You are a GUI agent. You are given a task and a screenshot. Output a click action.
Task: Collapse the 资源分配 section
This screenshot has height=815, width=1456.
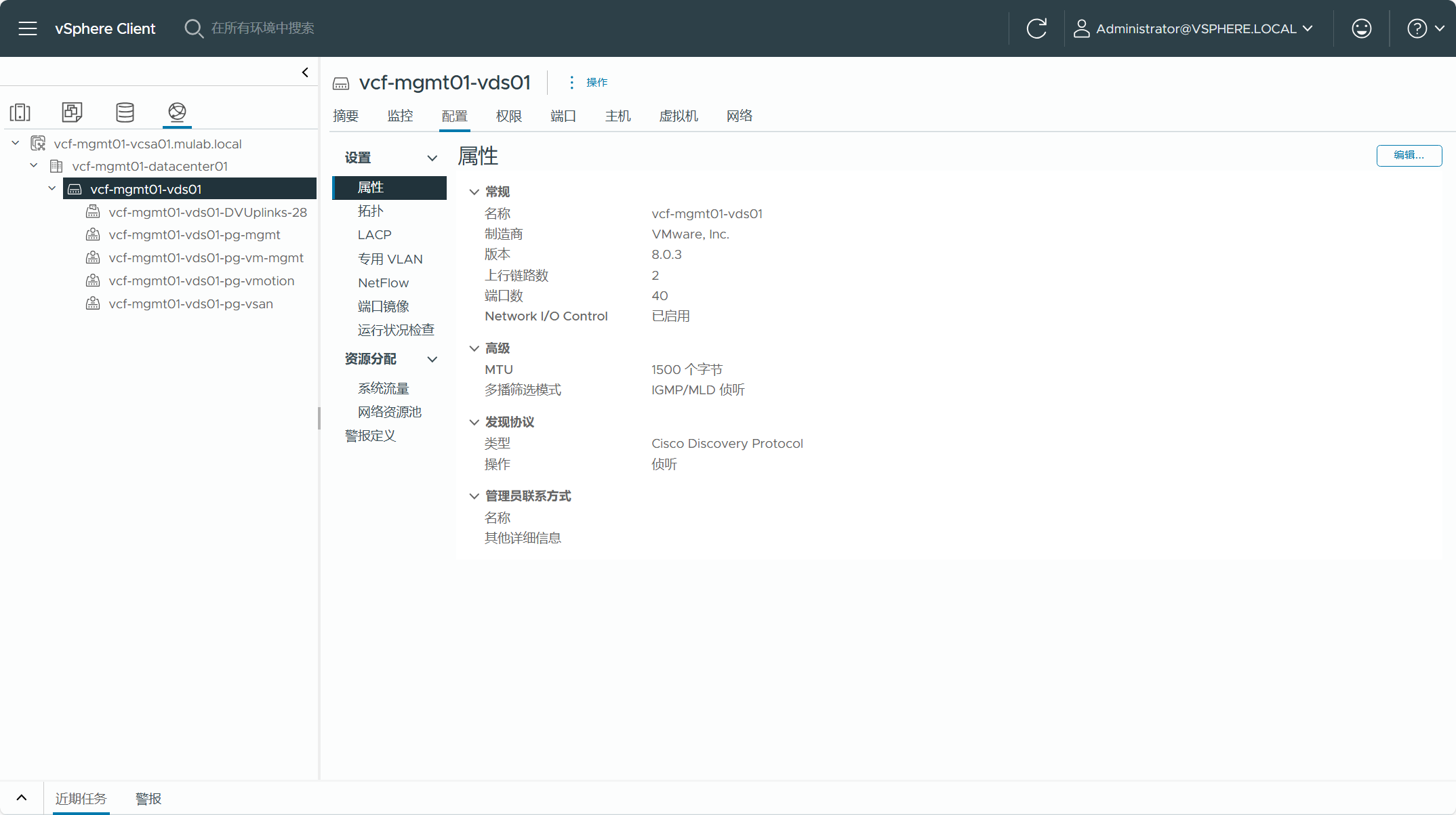coord(432,359)
